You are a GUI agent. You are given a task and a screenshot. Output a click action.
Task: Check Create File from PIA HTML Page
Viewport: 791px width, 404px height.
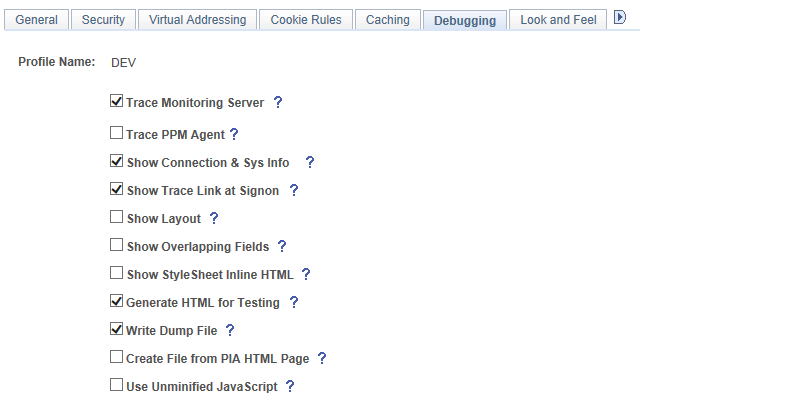[x=117, y=357]
